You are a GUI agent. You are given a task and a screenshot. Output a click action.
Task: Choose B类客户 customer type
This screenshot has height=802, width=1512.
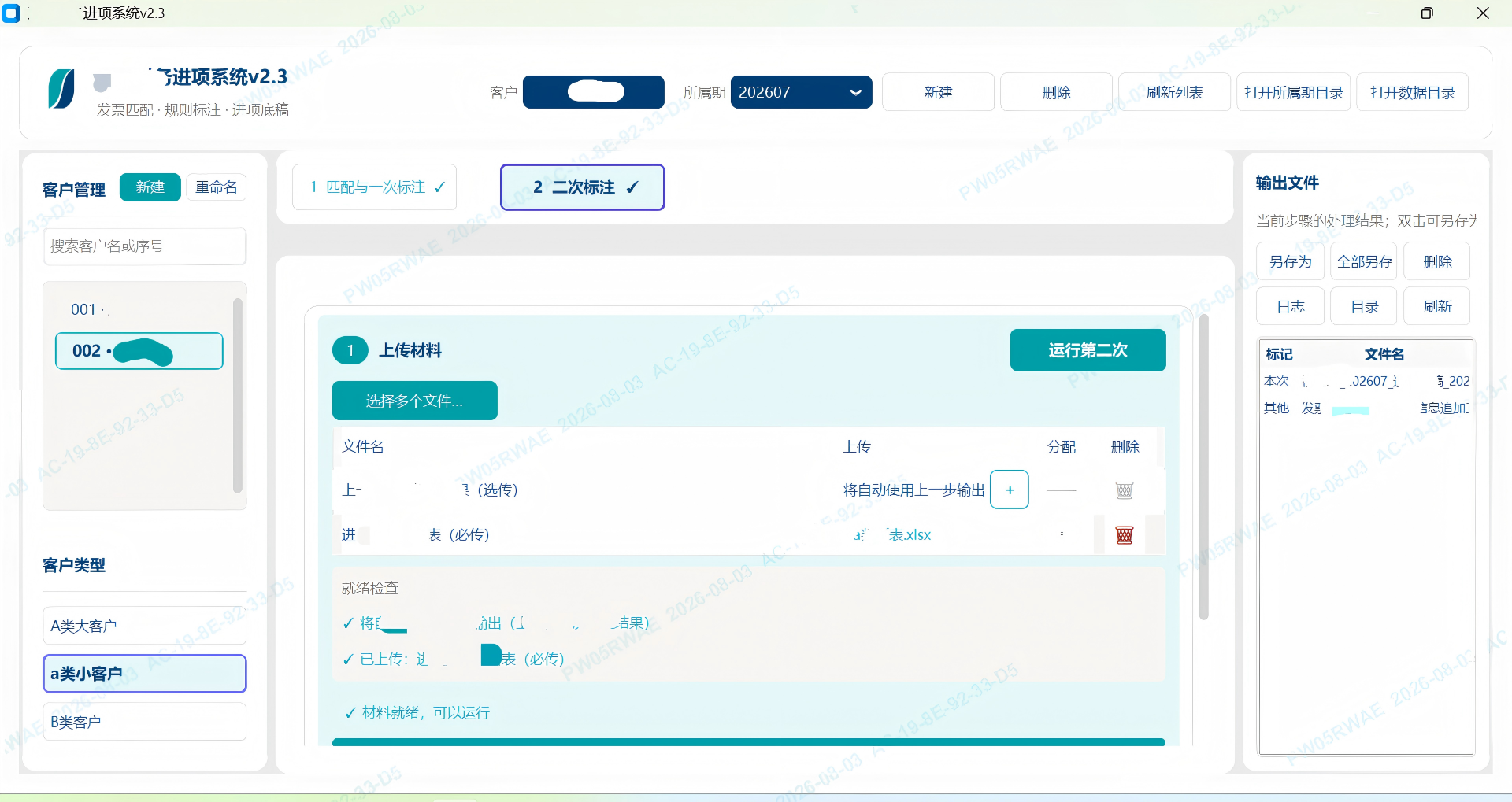(x=145, y=722)
